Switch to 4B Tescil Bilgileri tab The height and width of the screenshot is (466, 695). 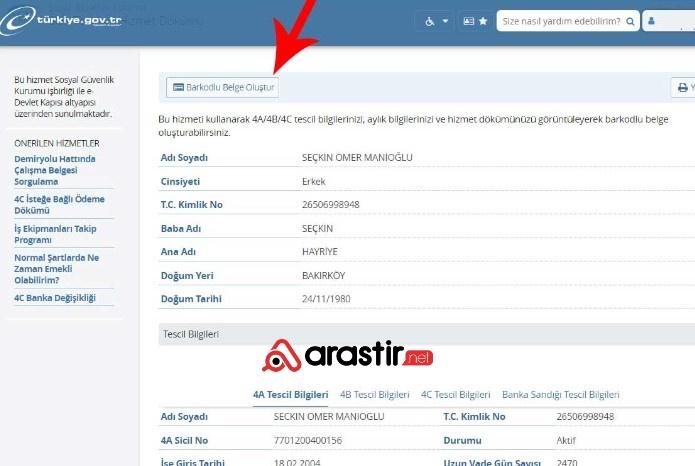[375, 395]
